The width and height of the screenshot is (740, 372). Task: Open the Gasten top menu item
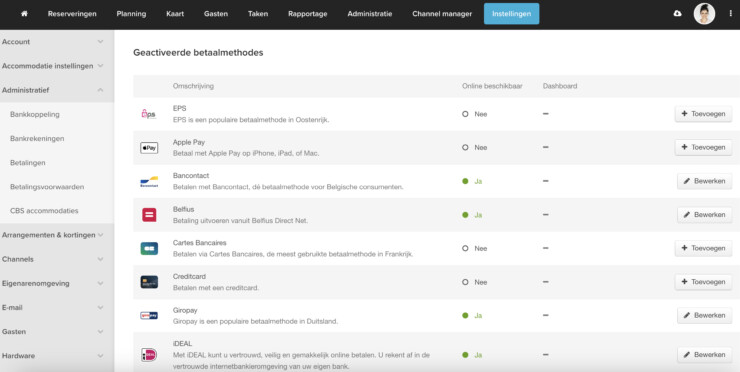216,14
